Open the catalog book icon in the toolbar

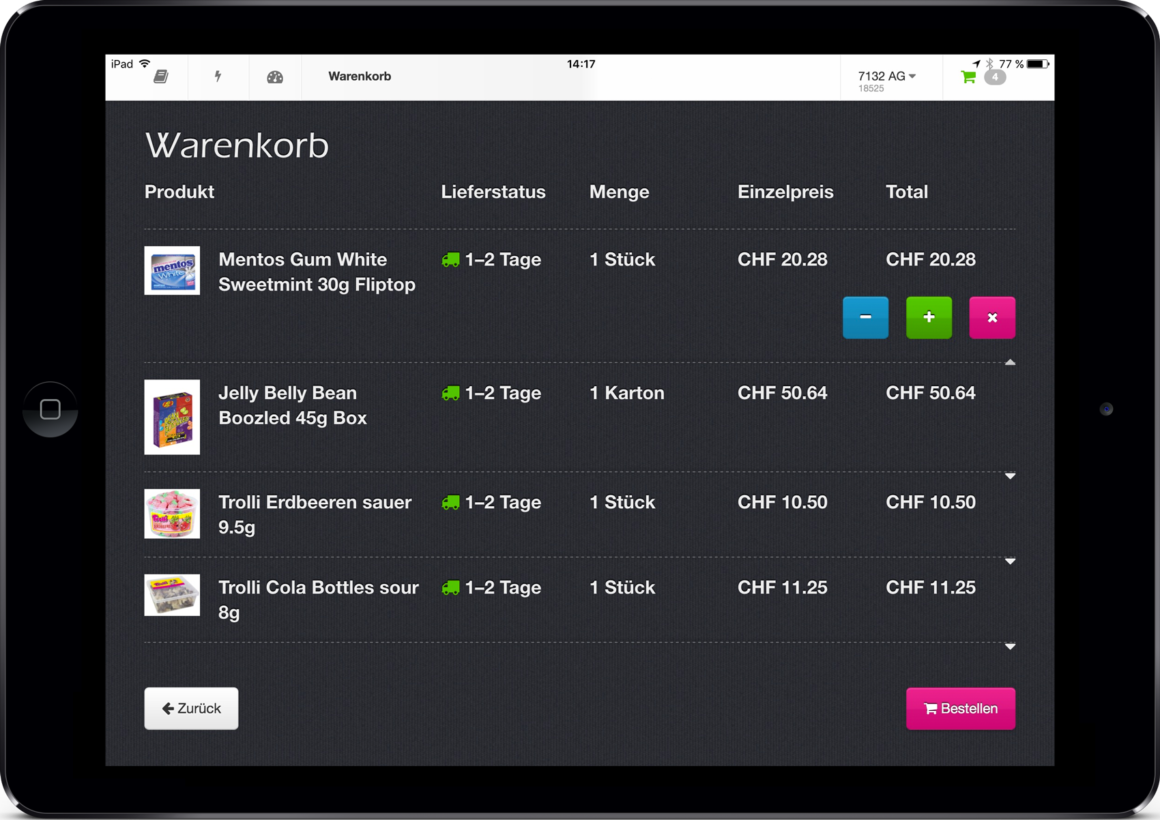click(x=161, y=76)
